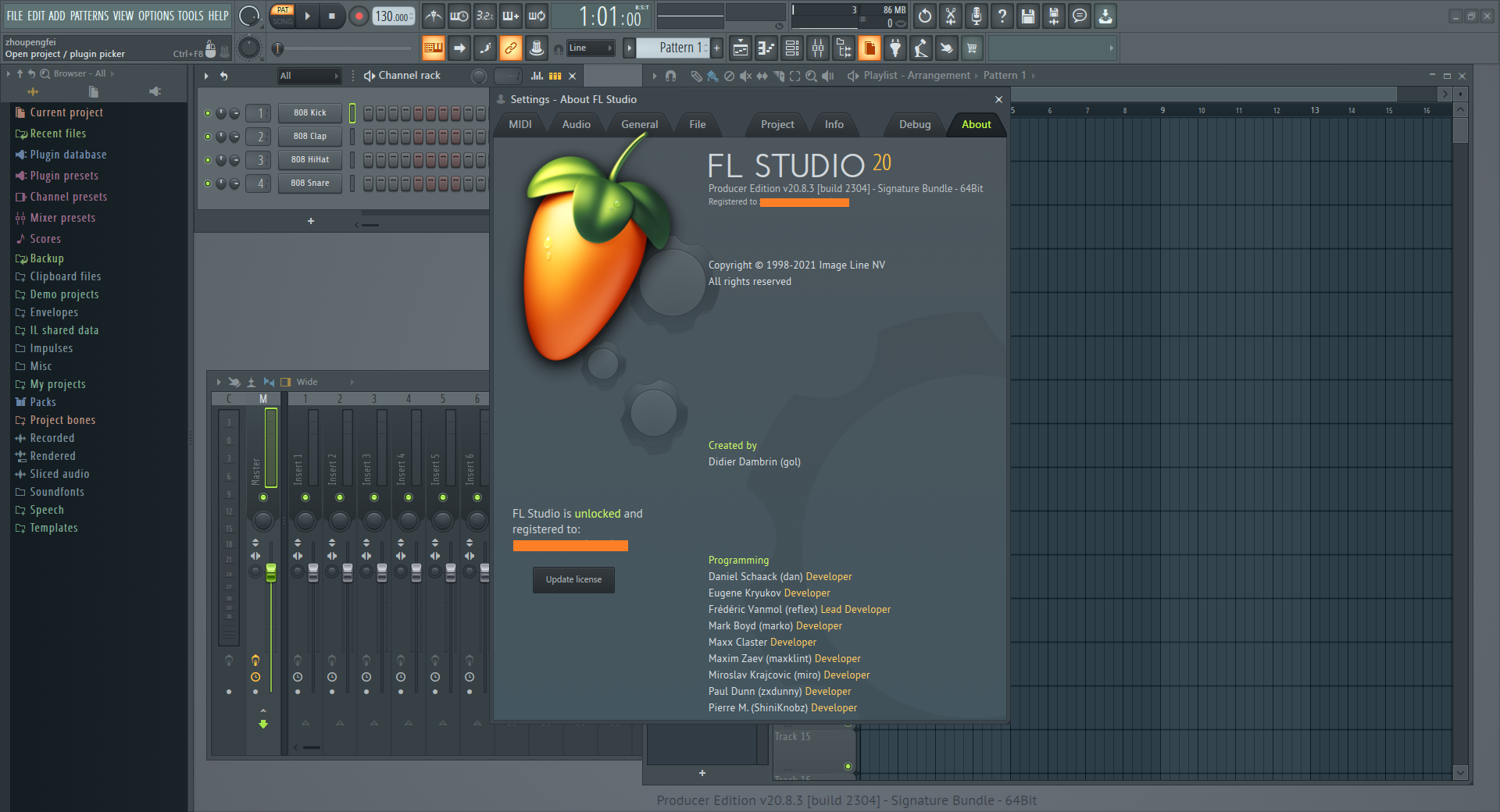The image size is (1500, 812).
Task: Click the save project floppy icon
Action: coord(1028,16)
